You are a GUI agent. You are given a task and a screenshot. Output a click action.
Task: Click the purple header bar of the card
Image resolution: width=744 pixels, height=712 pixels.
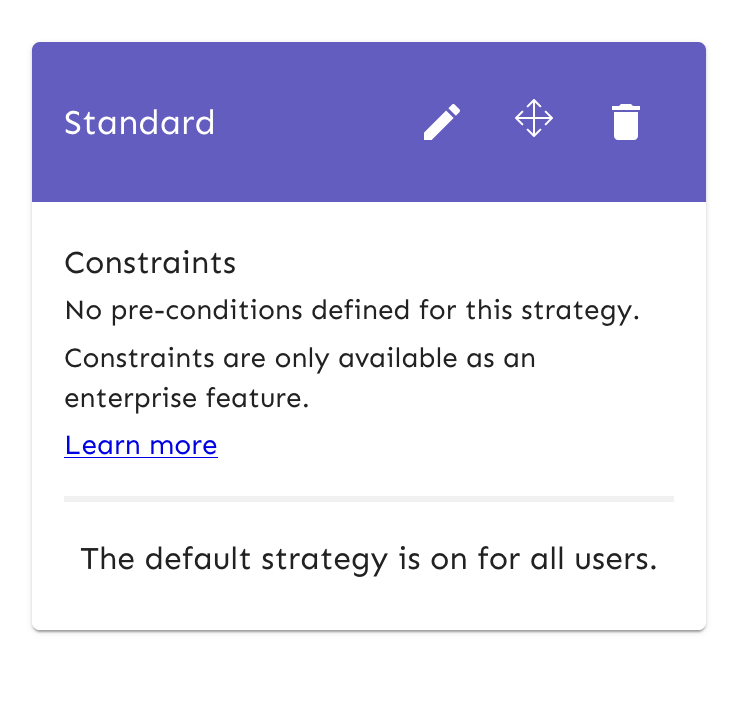point(369,122)
